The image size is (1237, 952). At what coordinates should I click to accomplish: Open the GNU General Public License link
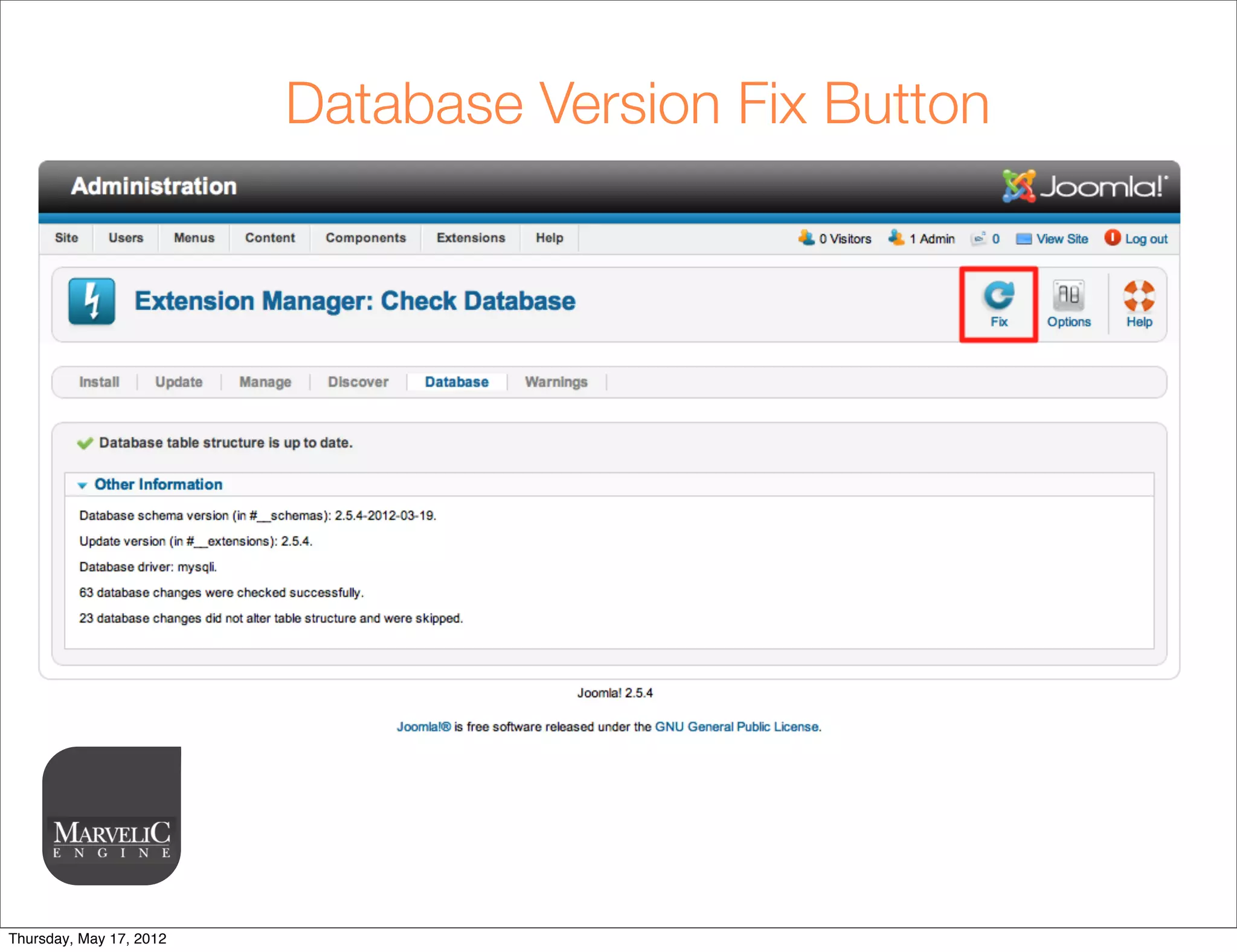point(737,727)
